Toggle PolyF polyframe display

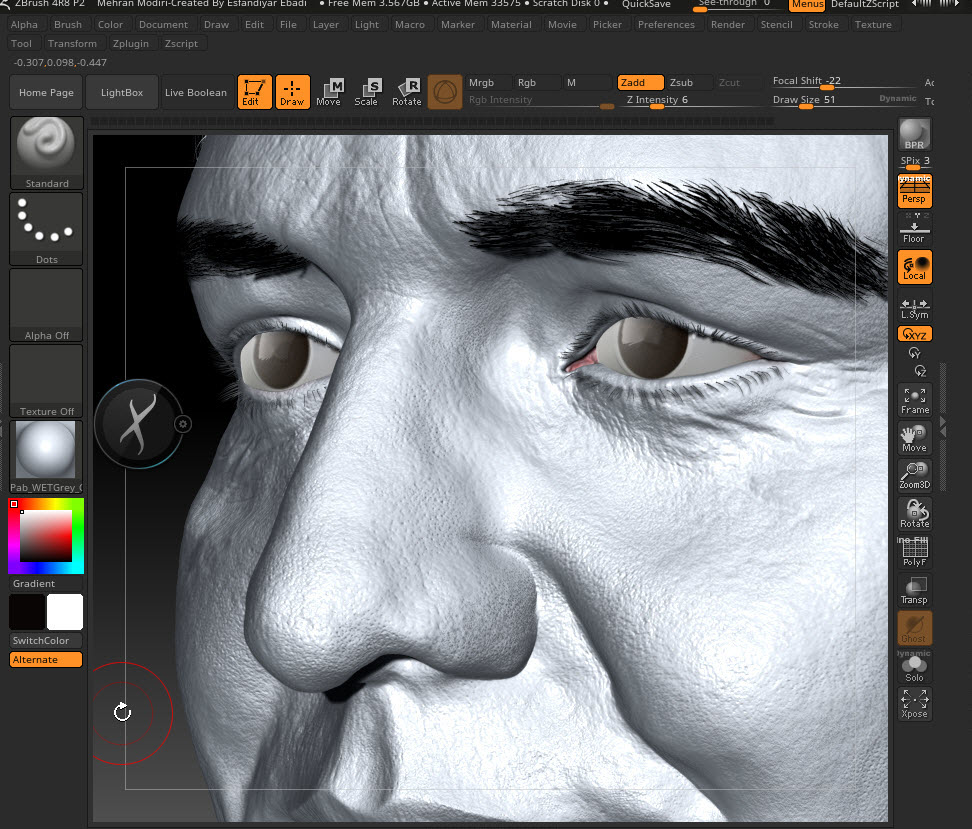click(x=914, y=552)
